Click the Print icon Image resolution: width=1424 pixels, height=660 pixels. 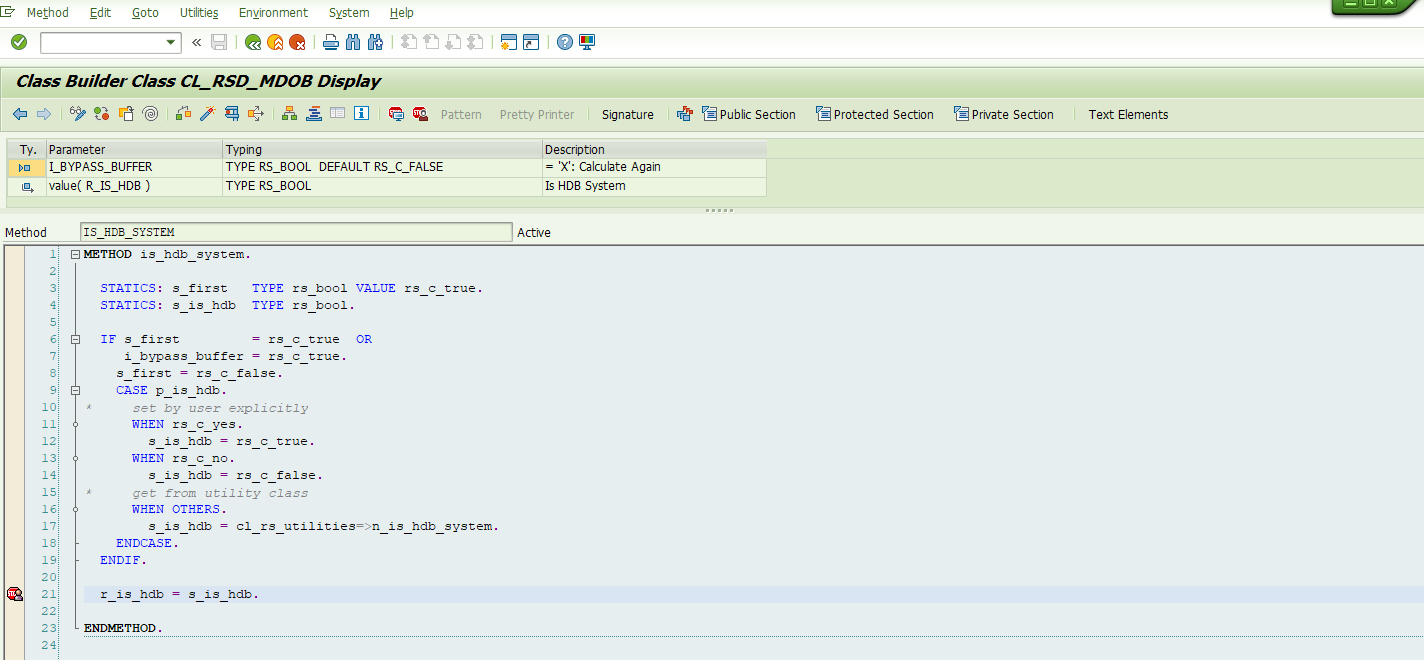pos(330,42)
